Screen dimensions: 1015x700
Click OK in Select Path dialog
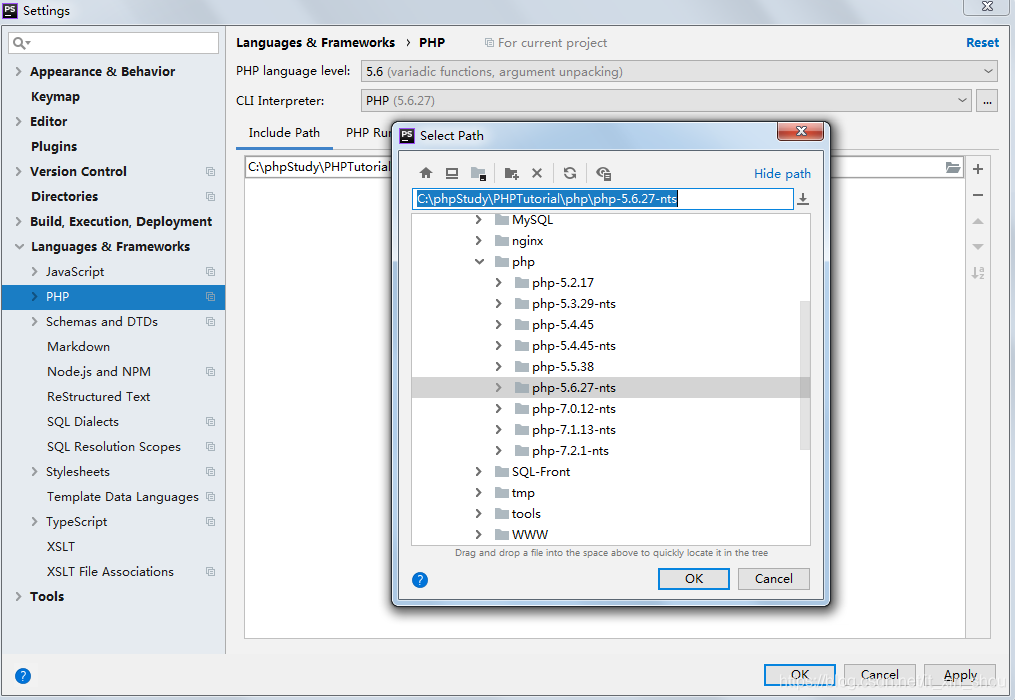[x=694, y=579]
